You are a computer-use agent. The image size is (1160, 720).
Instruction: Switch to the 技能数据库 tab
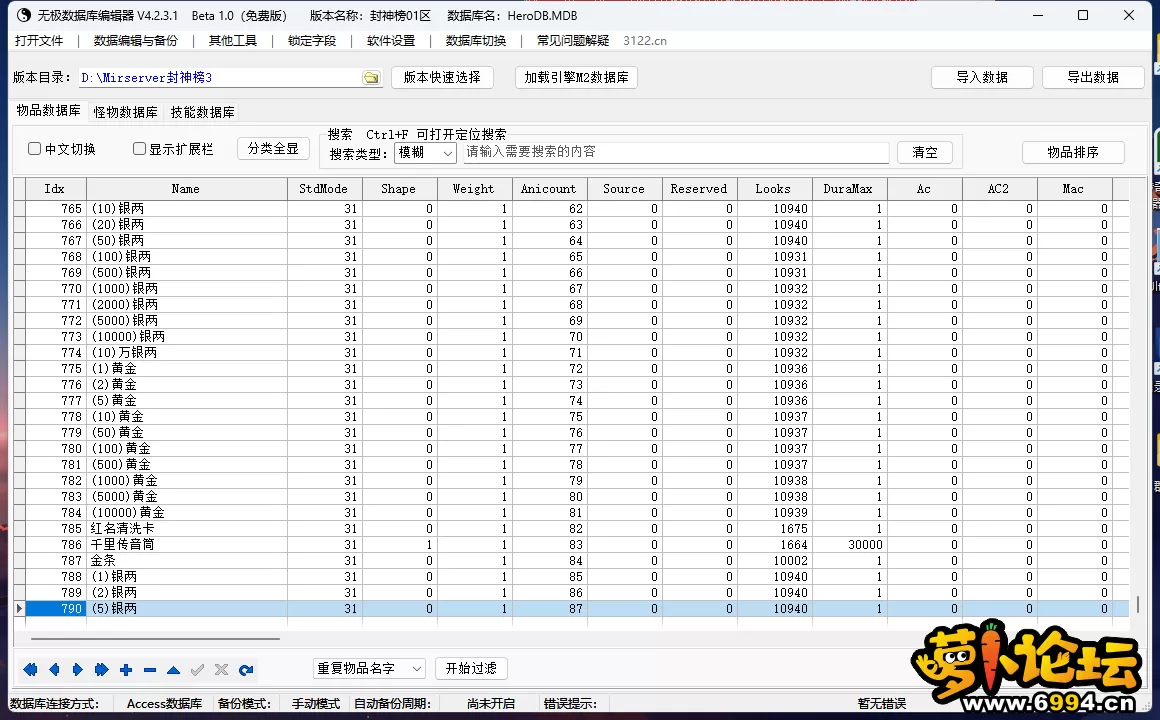click(x=203, y=112)
